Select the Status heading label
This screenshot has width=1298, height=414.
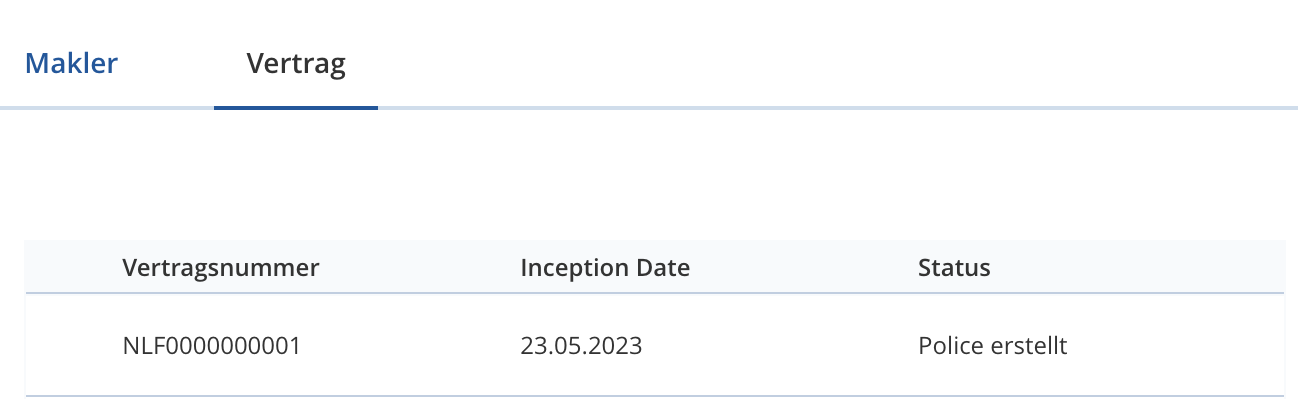[x=954, y=267]
